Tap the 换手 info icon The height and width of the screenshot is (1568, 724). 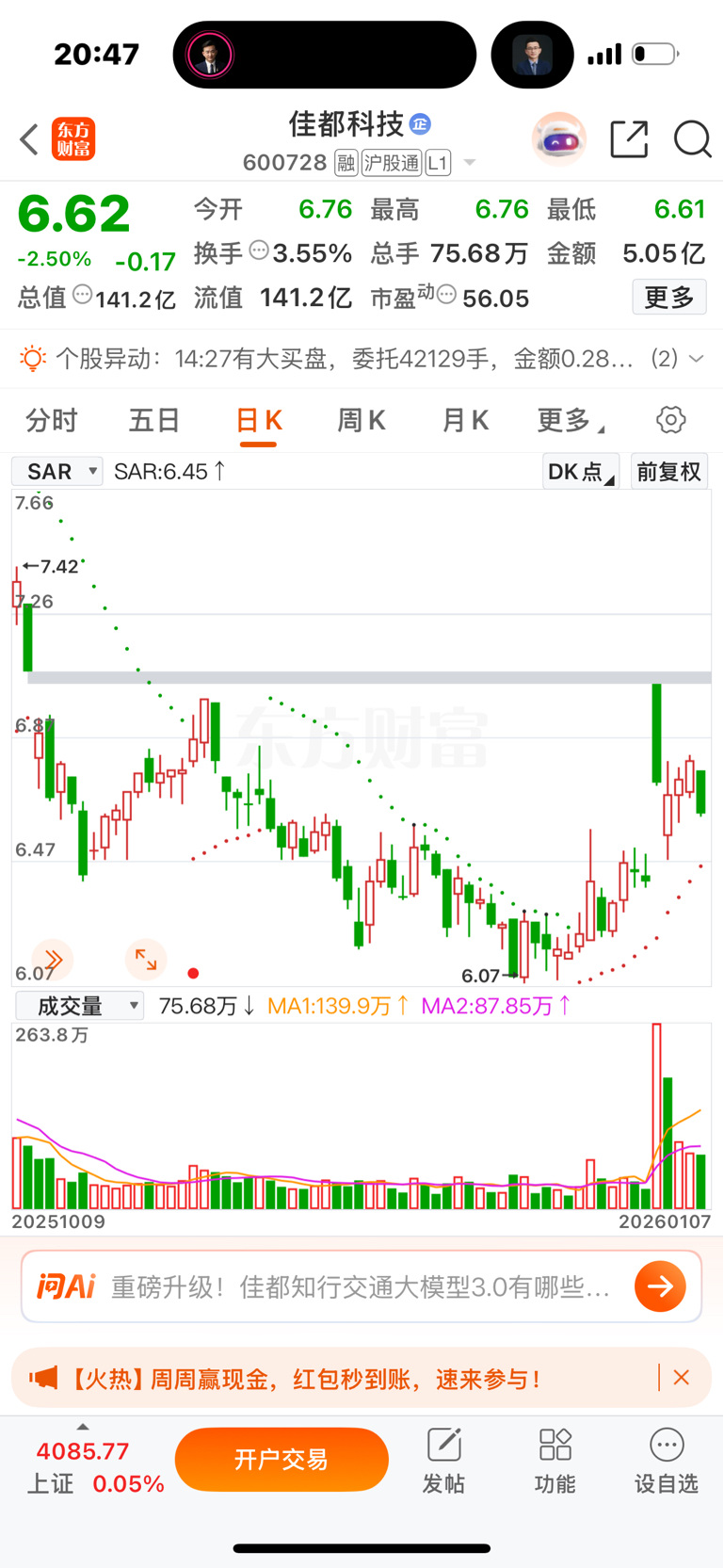click(259, 251)
